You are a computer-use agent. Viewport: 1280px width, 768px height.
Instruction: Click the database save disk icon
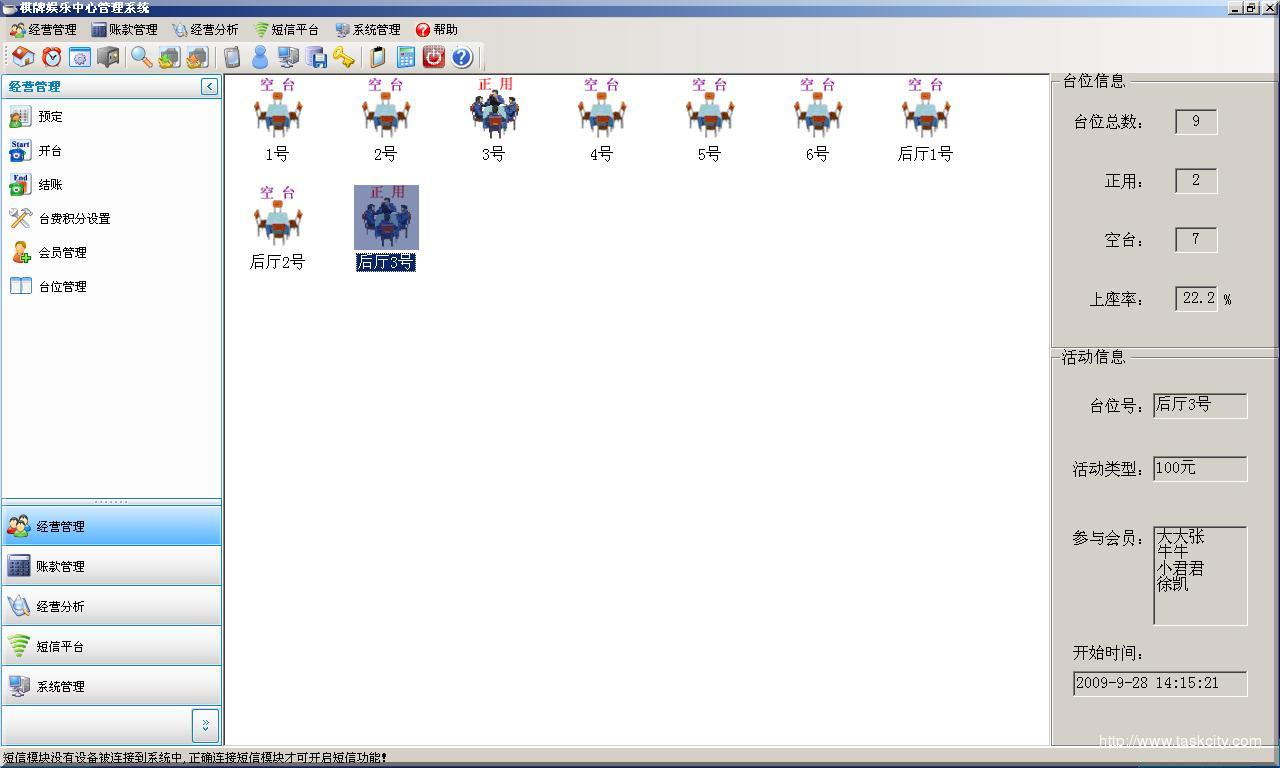pyautogui.click(x=316, y=57)
